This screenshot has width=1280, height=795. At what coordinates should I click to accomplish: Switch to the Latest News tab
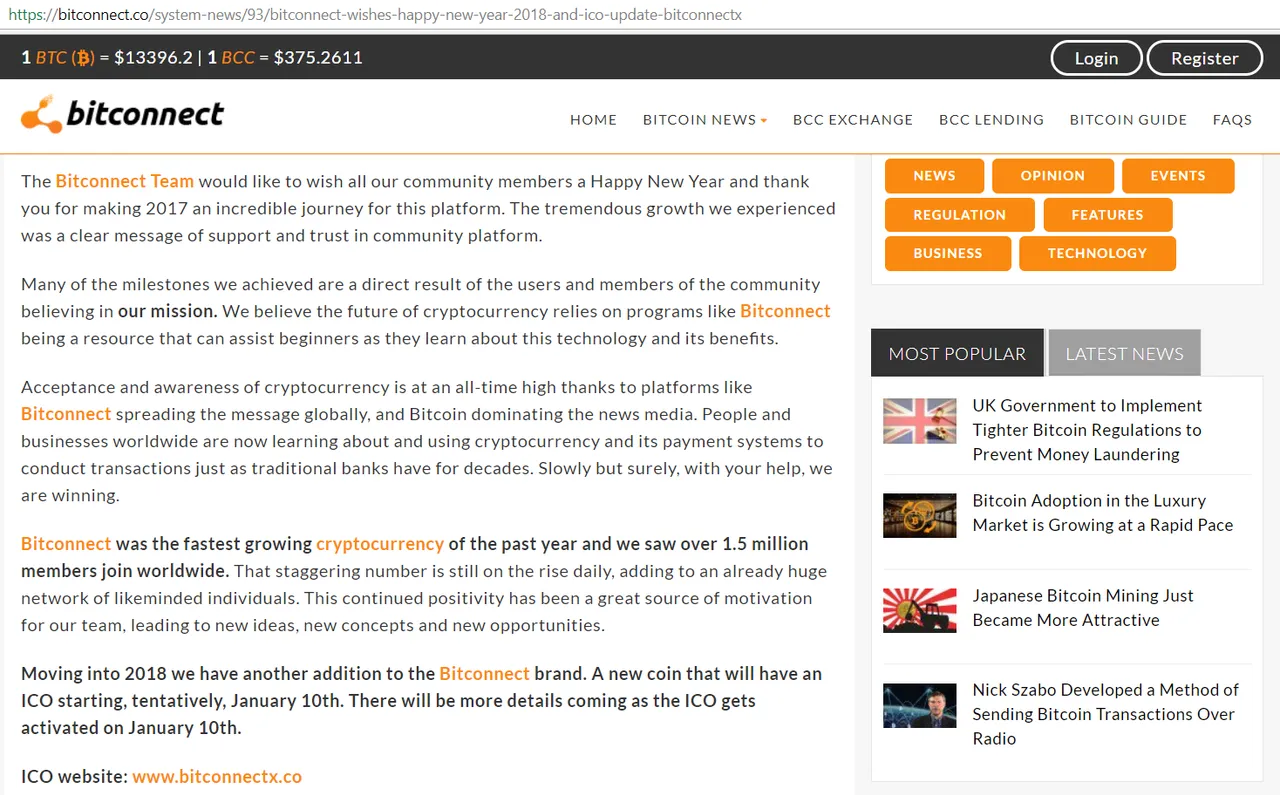pyautogui.click(x=1124, y=353)
